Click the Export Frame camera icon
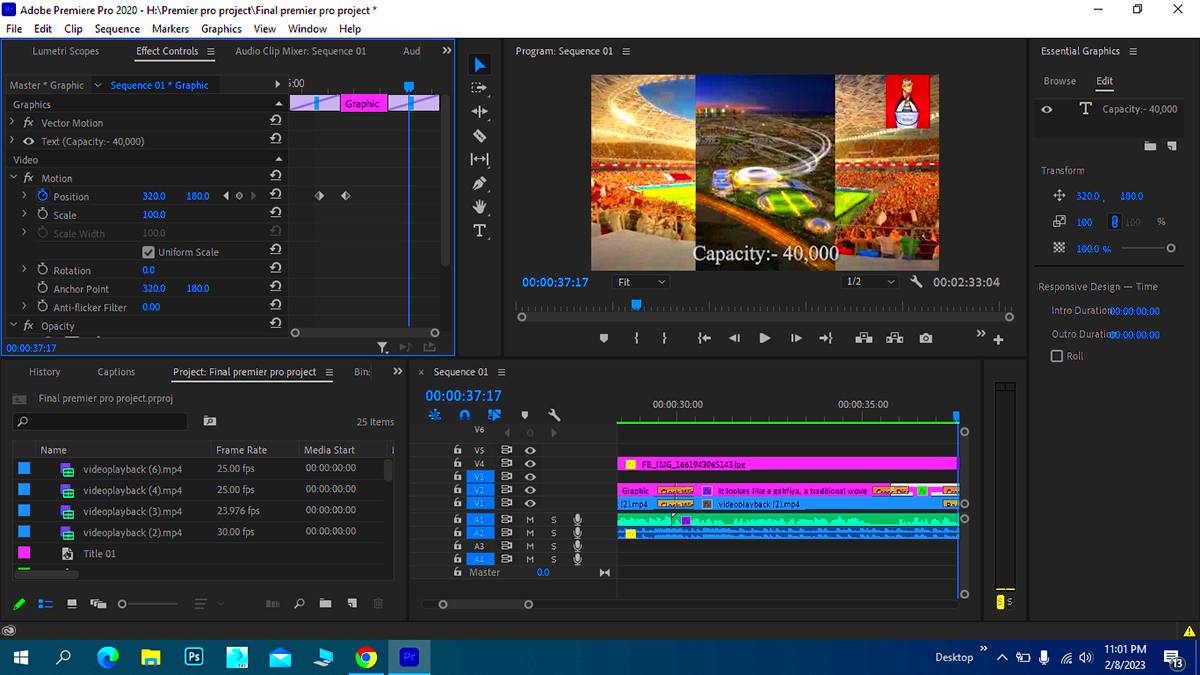Screen dimensions: 1200x675 [x=926, y=338]
